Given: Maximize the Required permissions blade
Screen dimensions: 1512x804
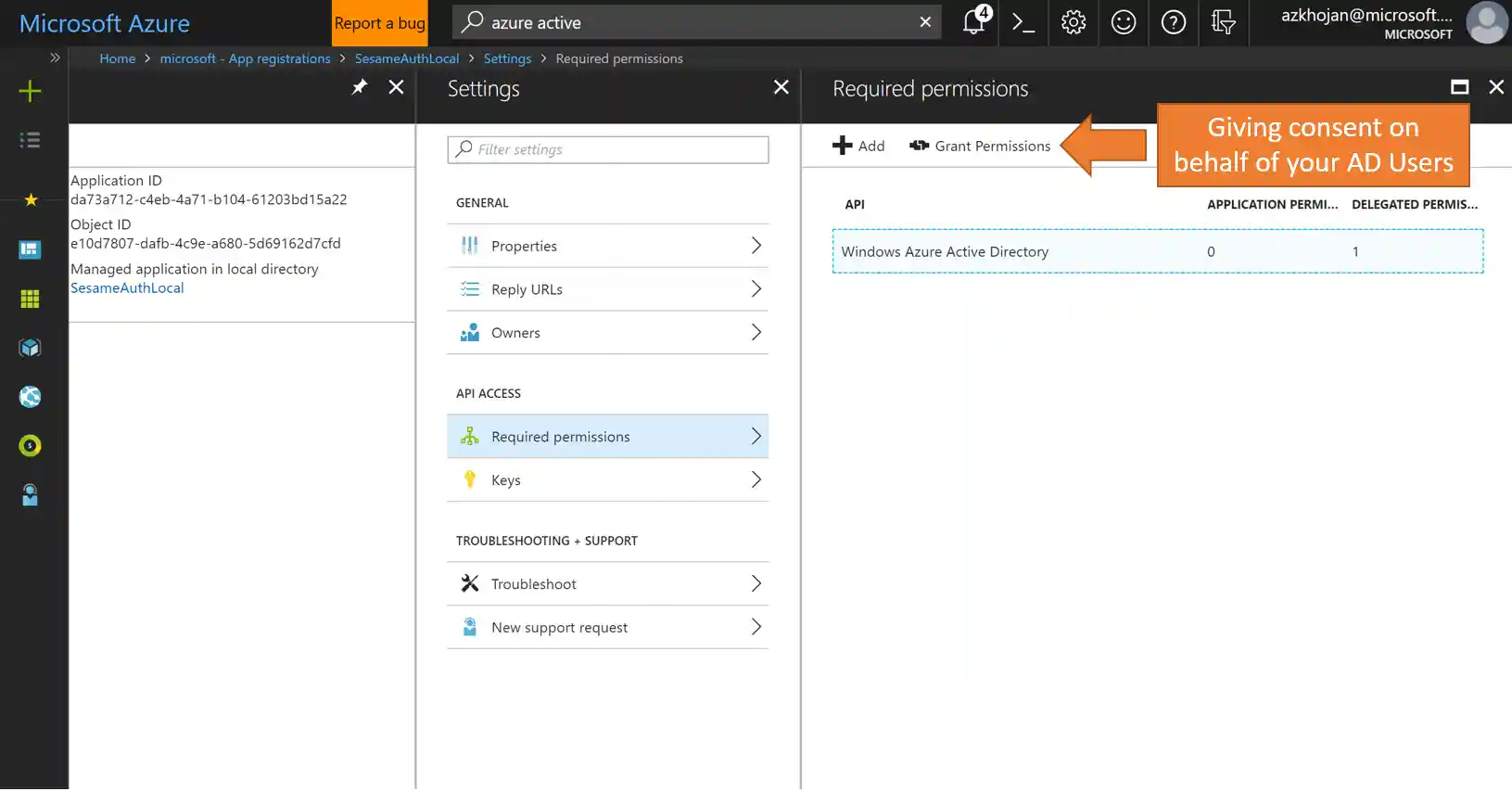Looking at the screenshot, I should [x=1459, y=87].
